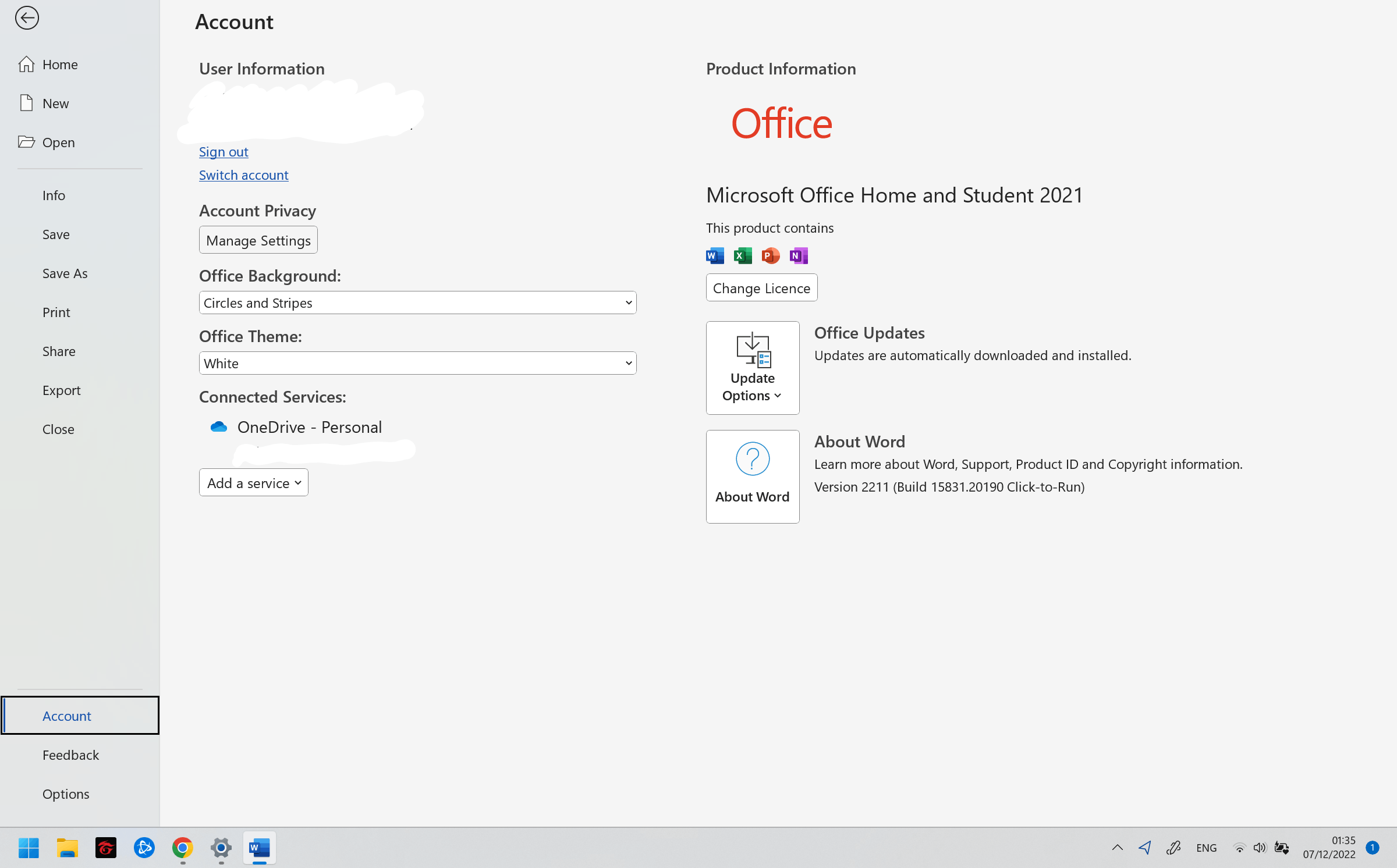
Task: Click the Word icon under This product contains
Action: [715, 255]
